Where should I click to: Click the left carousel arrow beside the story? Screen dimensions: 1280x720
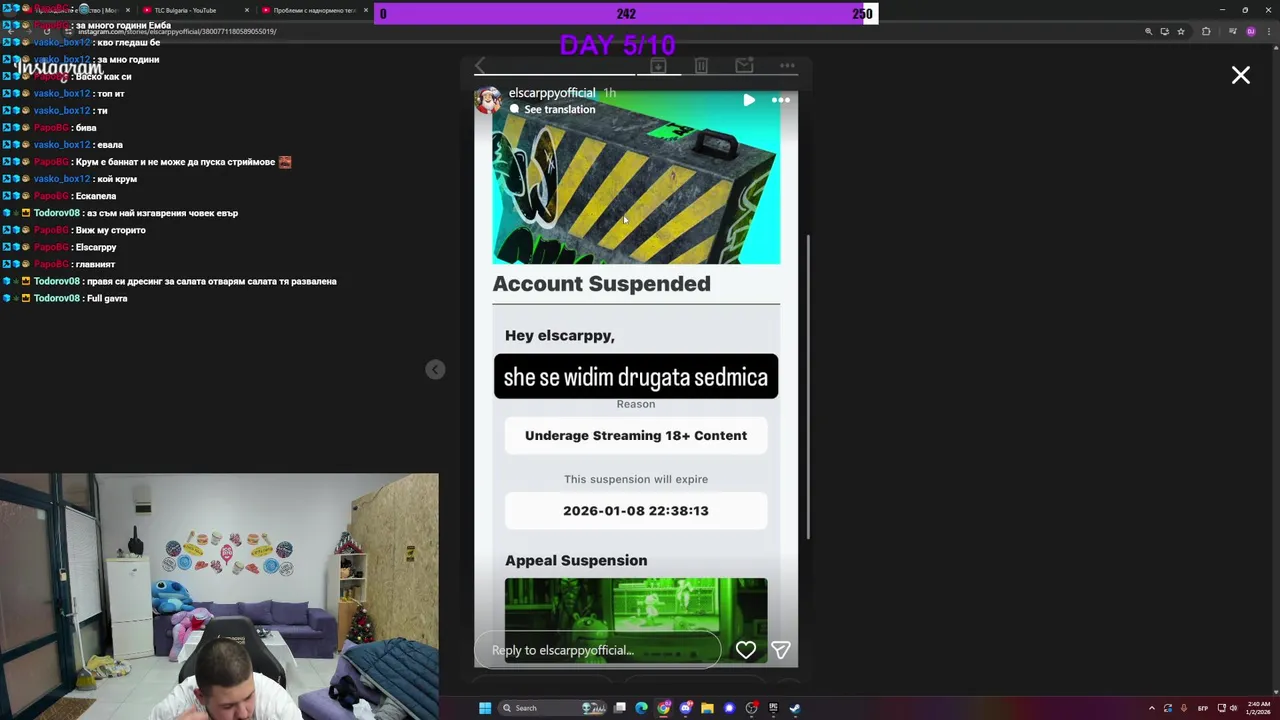pos(435,370)
